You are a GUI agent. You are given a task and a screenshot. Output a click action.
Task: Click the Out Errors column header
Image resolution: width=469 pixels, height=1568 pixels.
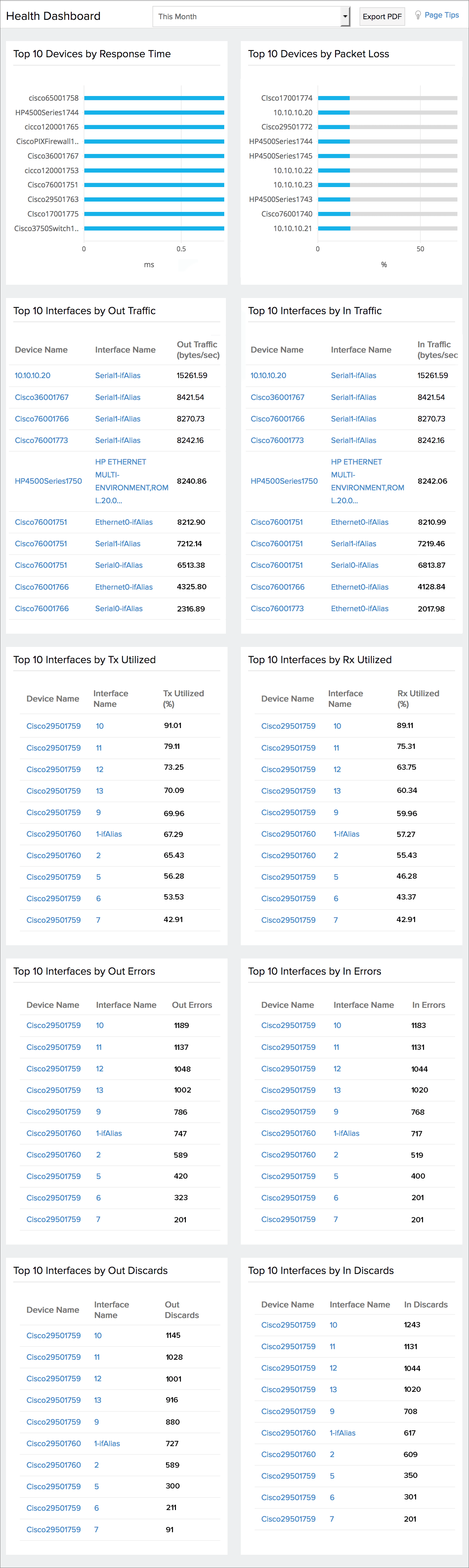[x=192, y=1005]
